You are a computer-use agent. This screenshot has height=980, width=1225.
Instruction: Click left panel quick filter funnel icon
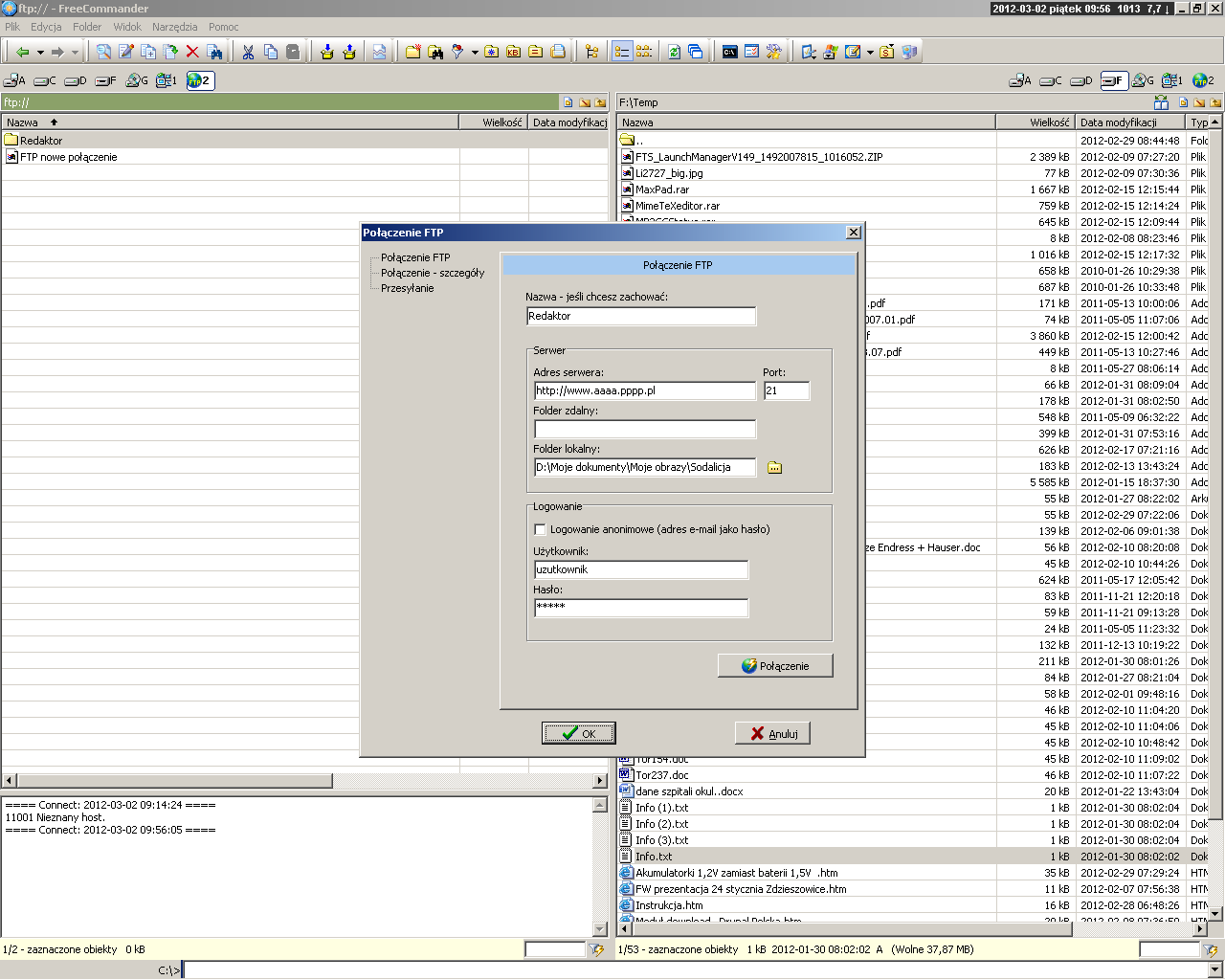pyautogui.click(x=597, y=949)
